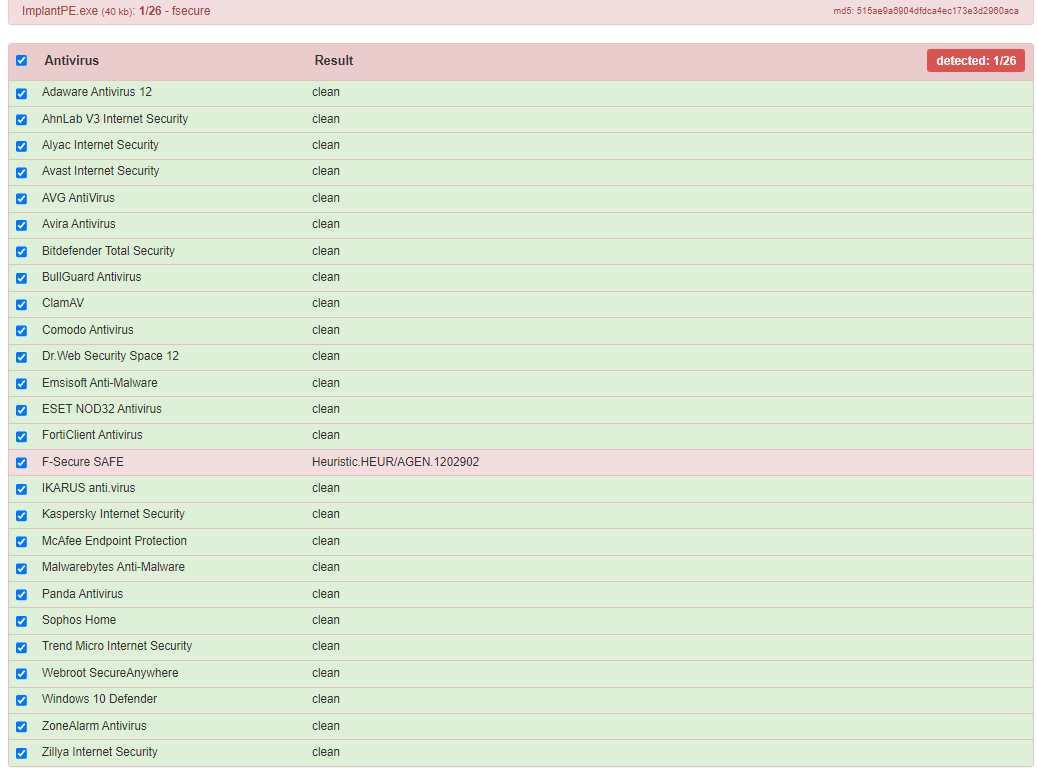Click the Adaware Antivirus 12 label
This screenshot has width=1037, height=771.
click(97, 92)
